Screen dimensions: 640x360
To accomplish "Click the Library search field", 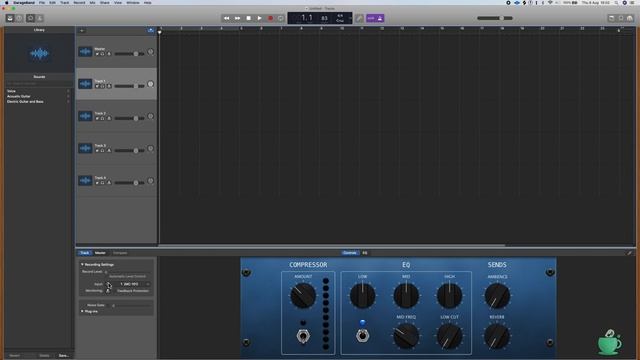I will pos(39,84).
